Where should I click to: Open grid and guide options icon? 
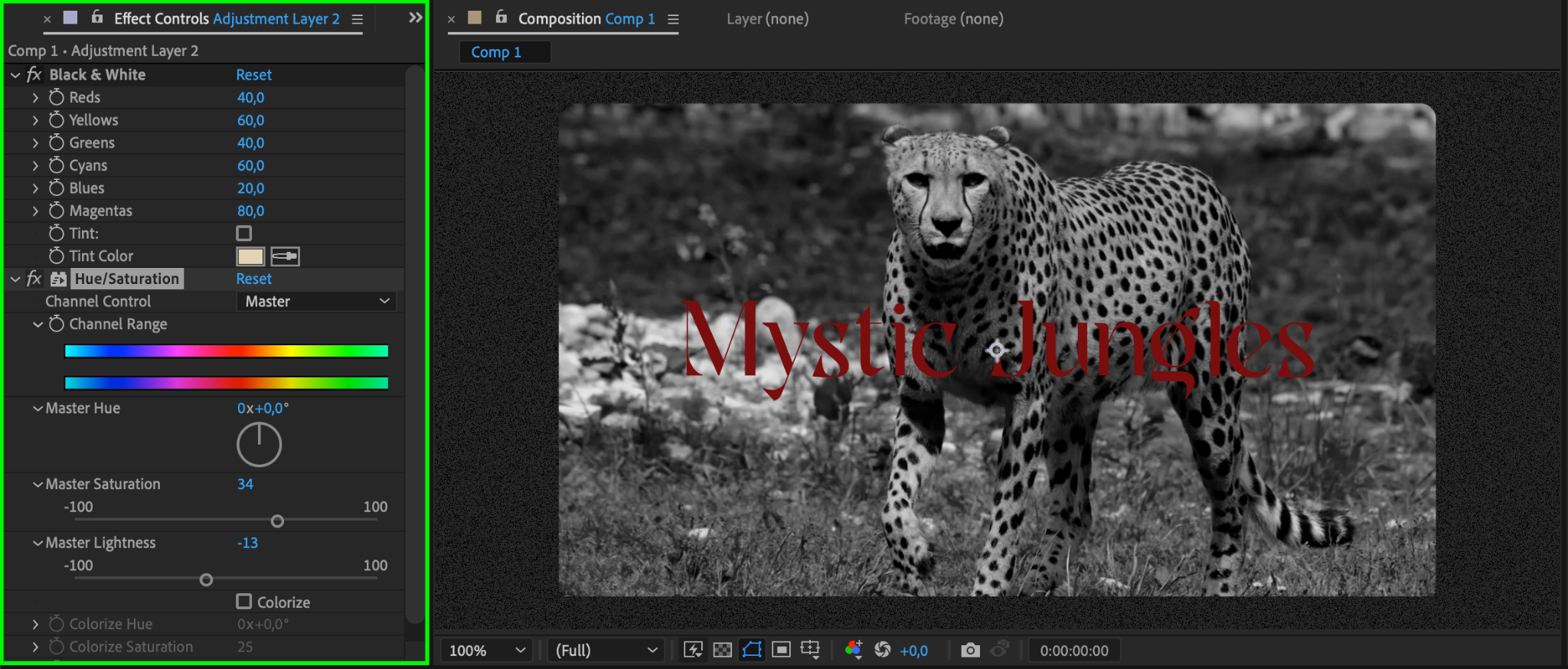coord(810,650)
